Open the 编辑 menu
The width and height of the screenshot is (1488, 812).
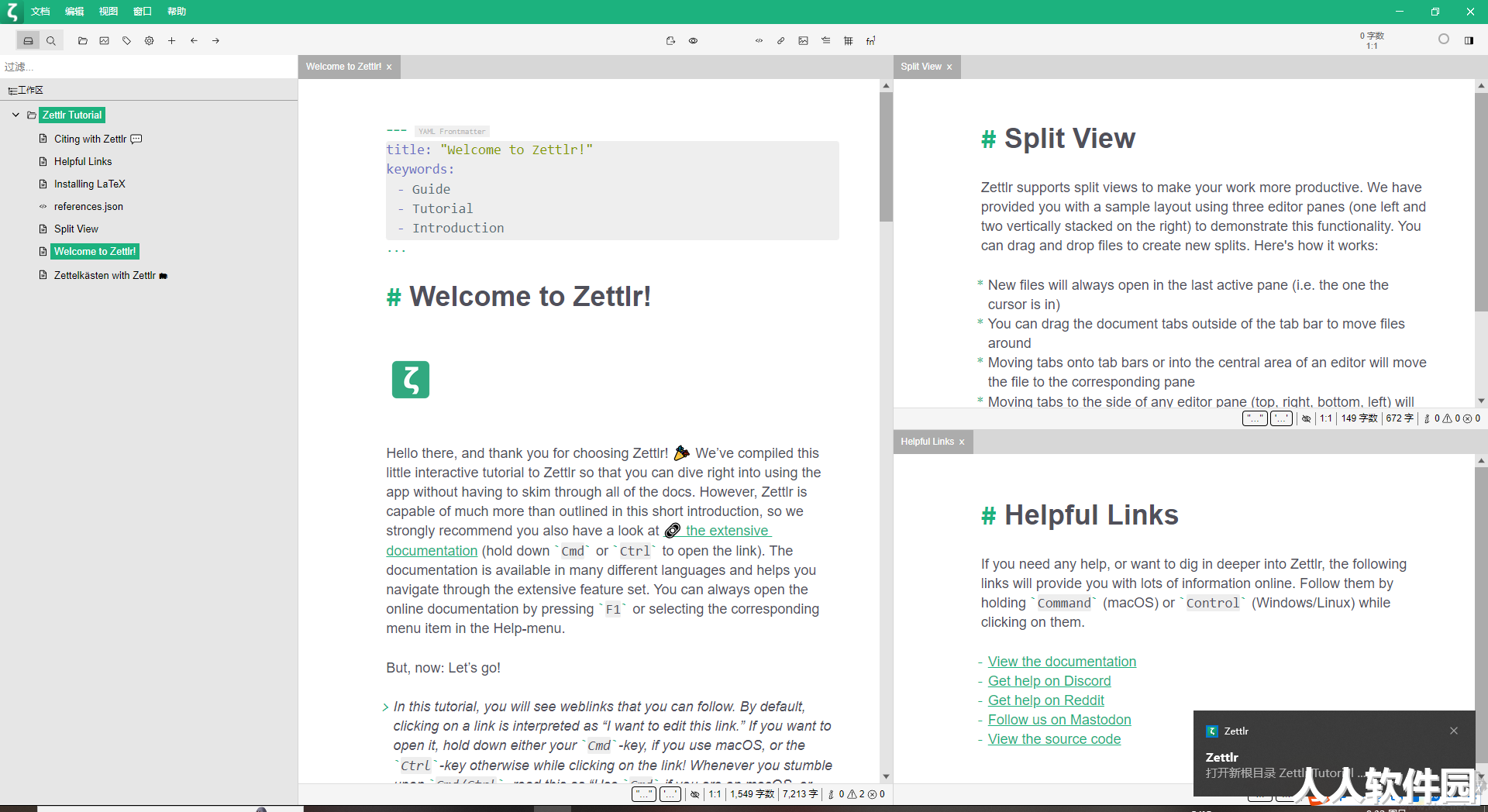click(74, 12)
